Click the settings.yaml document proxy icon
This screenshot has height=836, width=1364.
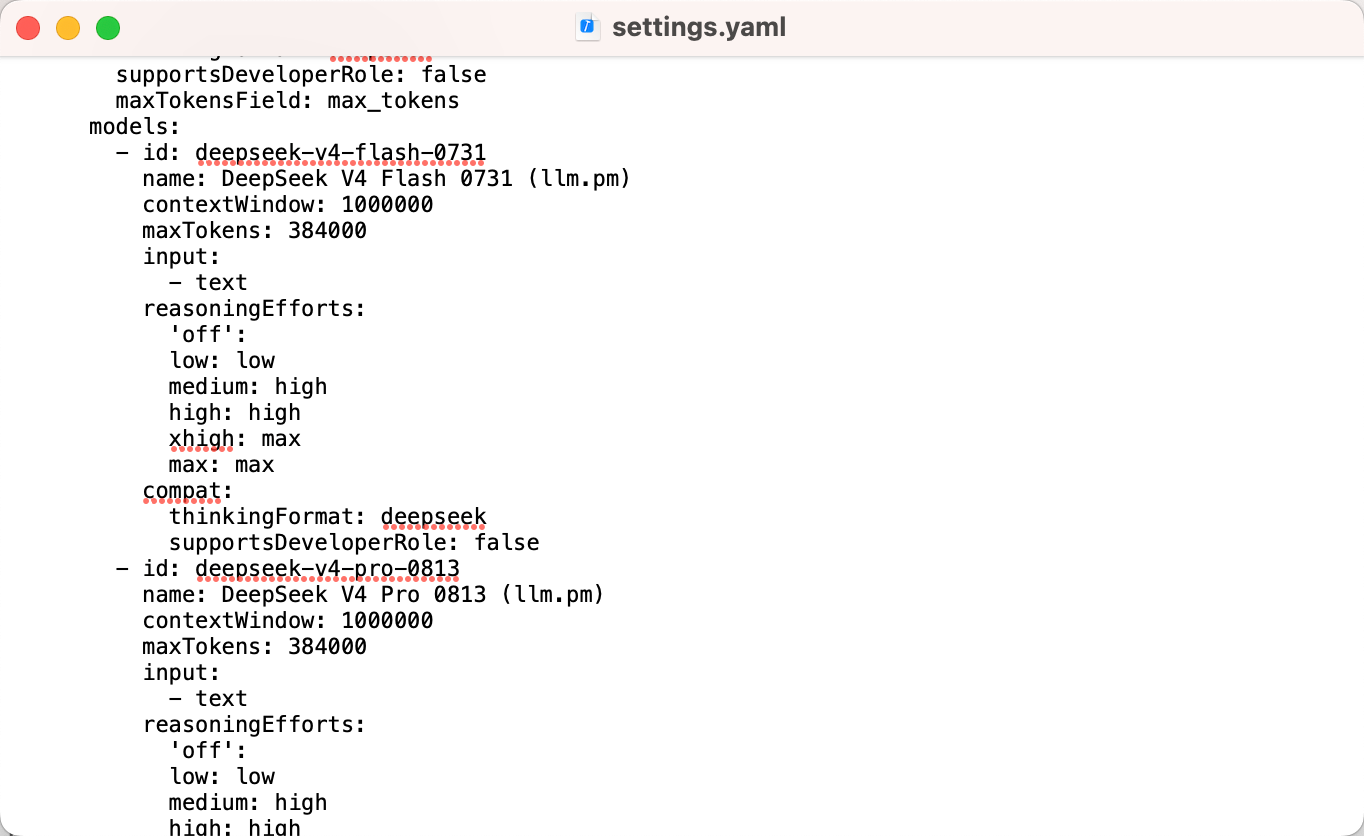(587, 27)
